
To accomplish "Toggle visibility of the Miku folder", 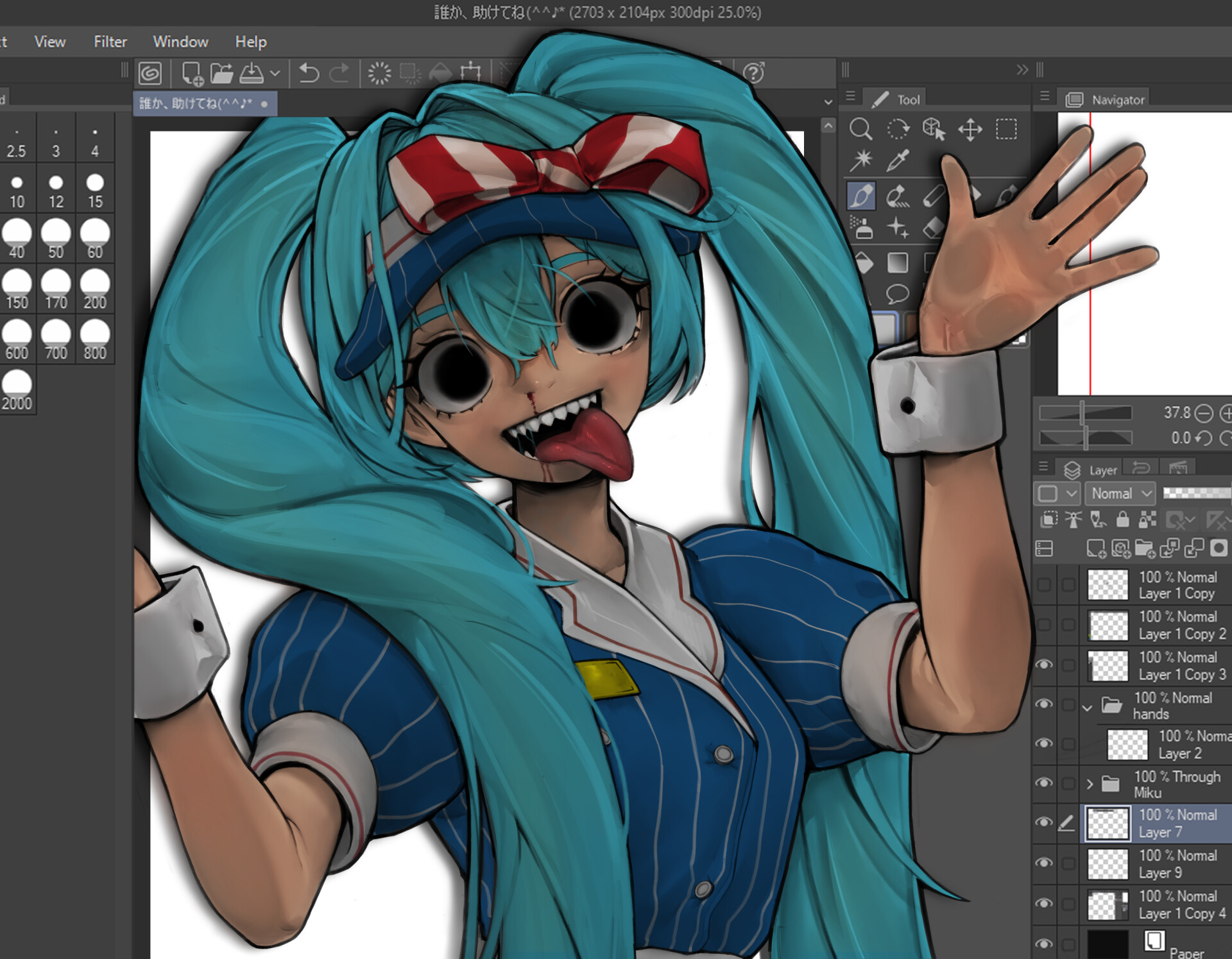I will (1044, 783).
